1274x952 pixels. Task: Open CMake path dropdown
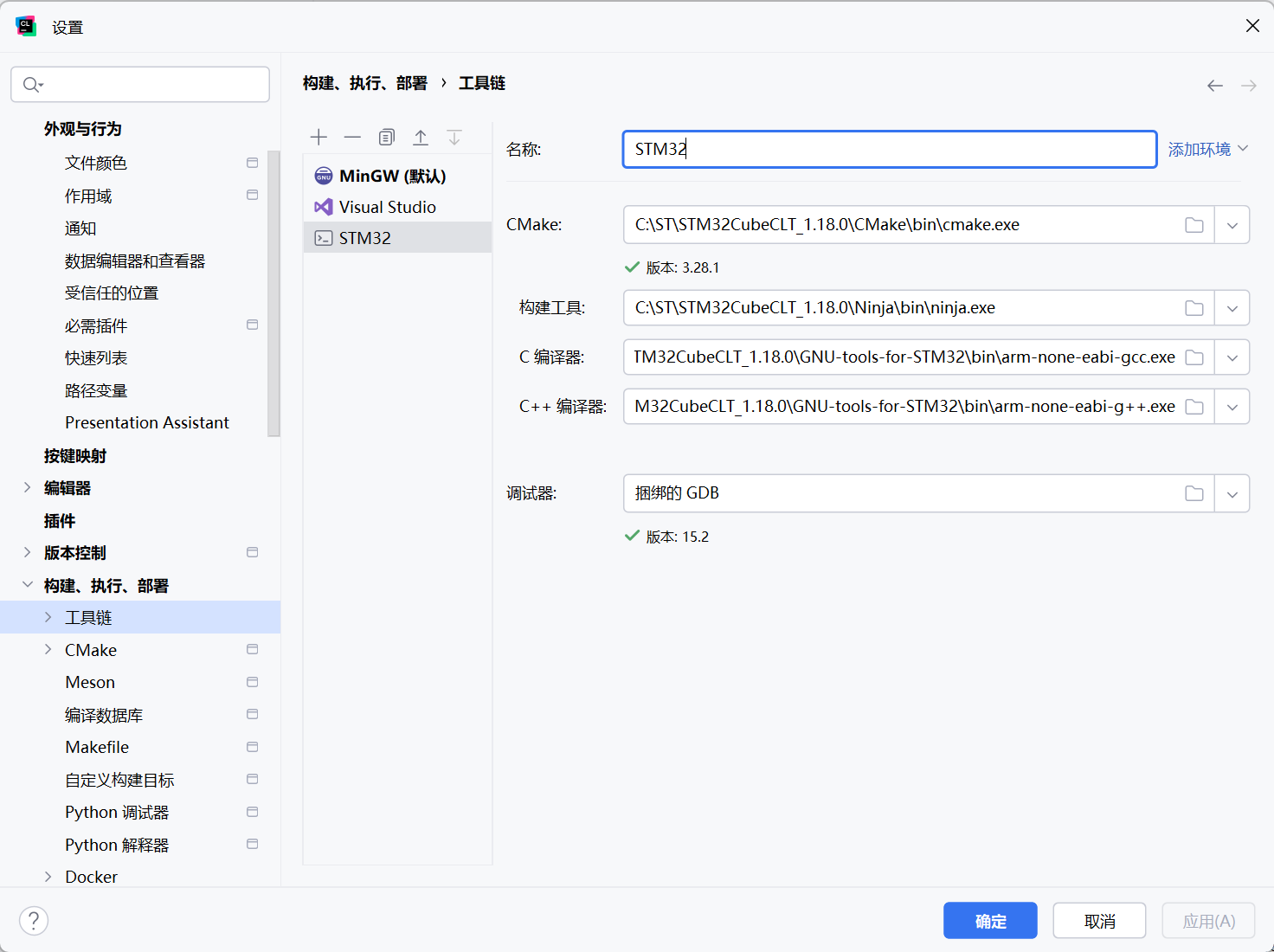pyautogui.click(x=1232, y=225)
